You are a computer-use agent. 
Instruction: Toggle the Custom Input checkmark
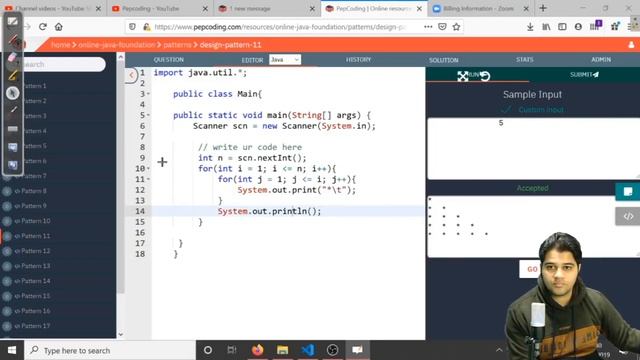[x=506, y=110]
